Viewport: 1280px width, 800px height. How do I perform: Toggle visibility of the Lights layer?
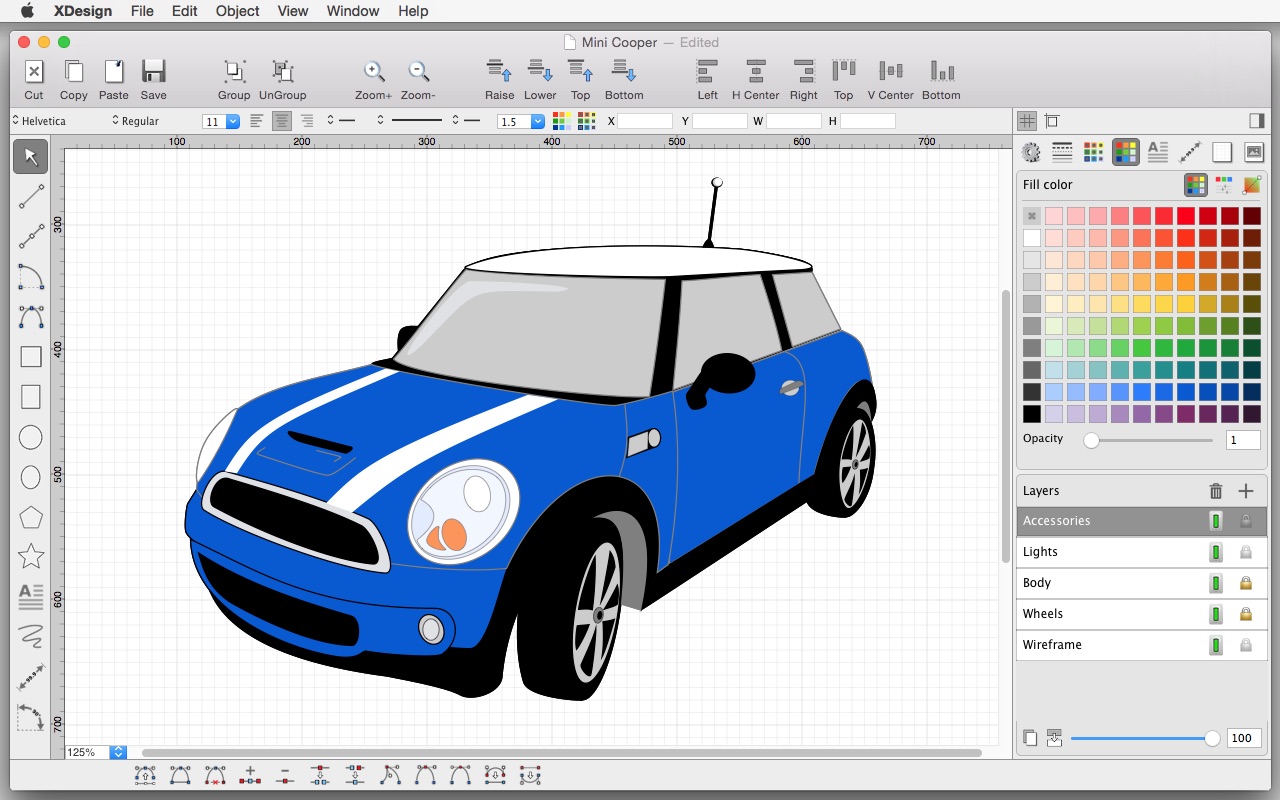click(1216, 552)
